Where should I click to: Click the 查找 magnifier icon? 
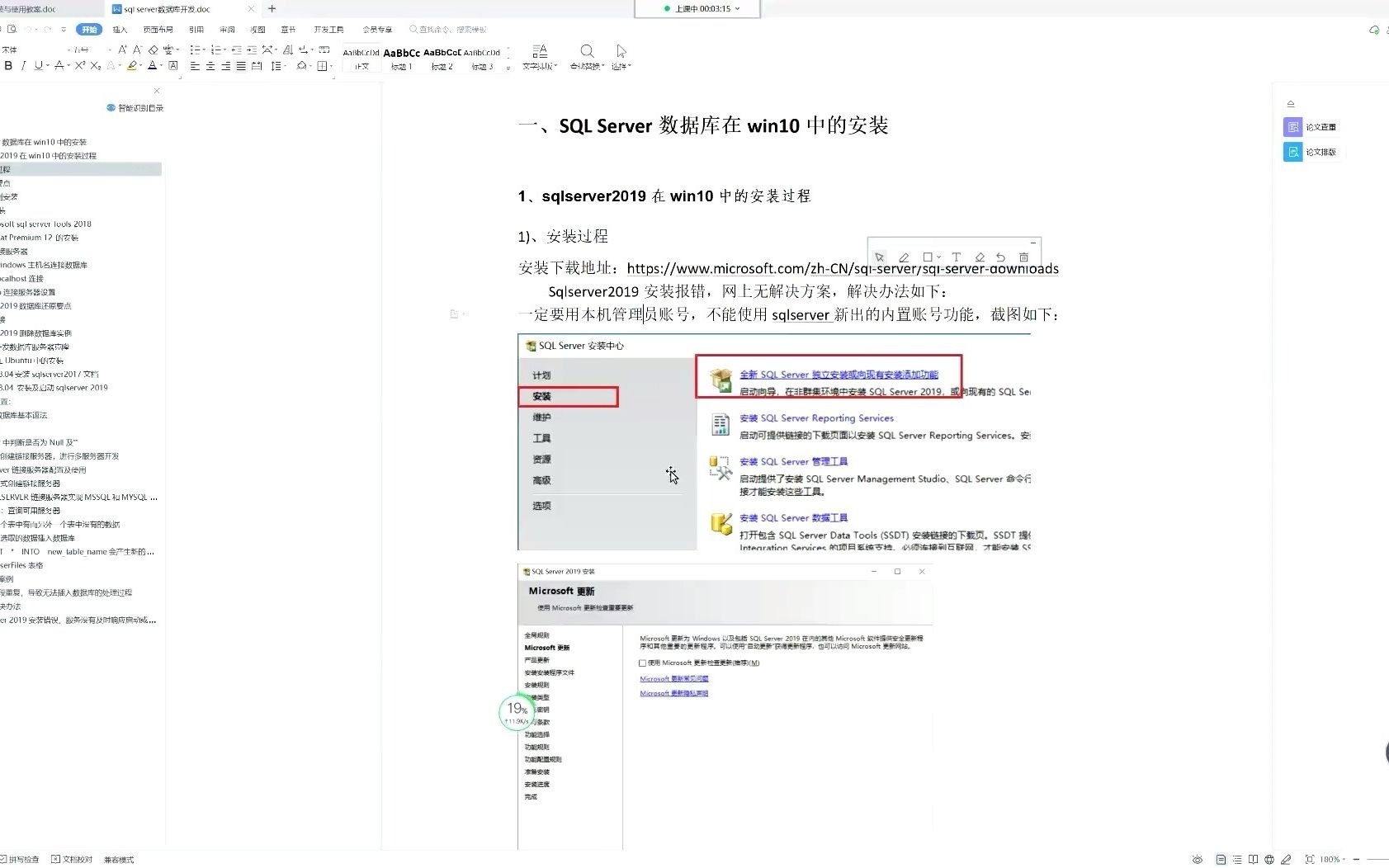[x=586, y=51]
